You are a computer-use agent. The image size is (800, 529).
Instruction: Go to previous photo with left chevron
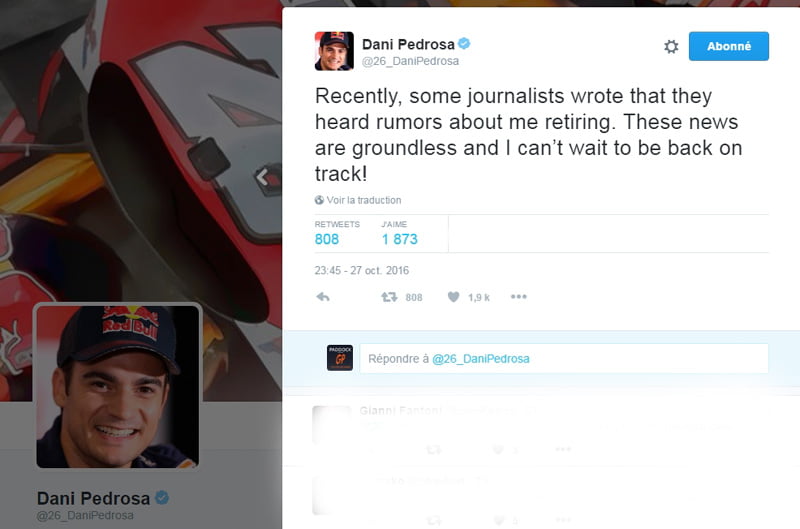[263, 177]
